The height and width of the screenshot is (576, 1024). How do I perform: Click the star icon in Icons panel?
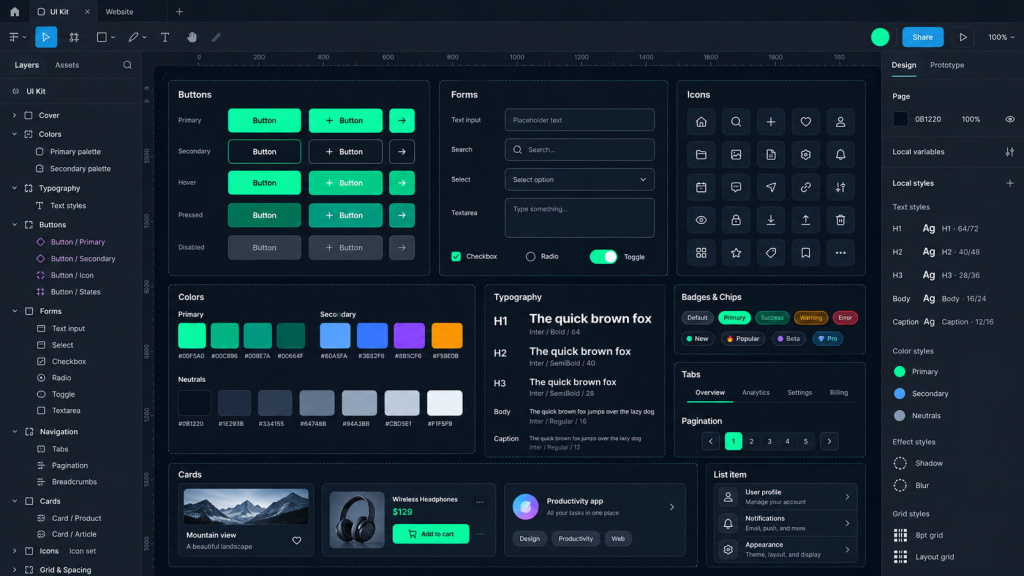[736, 253]
